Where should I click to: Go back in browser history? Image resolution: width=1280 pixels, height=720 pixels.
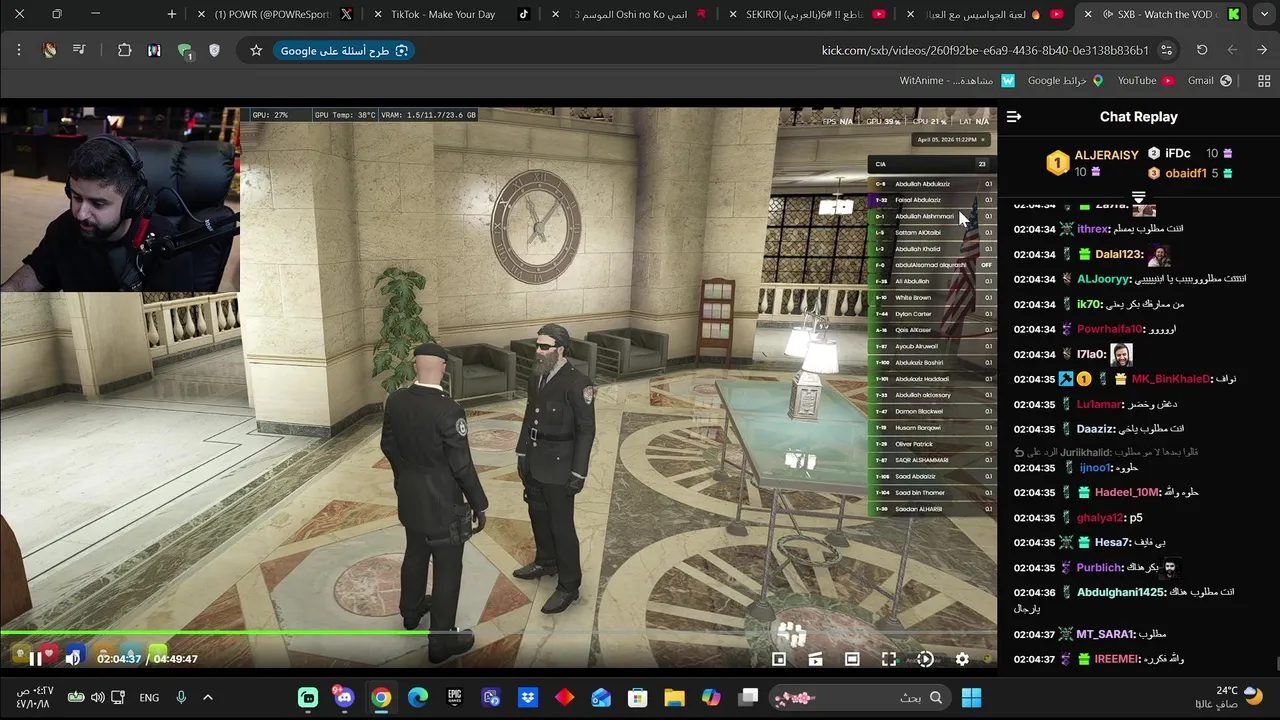[x=1262, y=50]
